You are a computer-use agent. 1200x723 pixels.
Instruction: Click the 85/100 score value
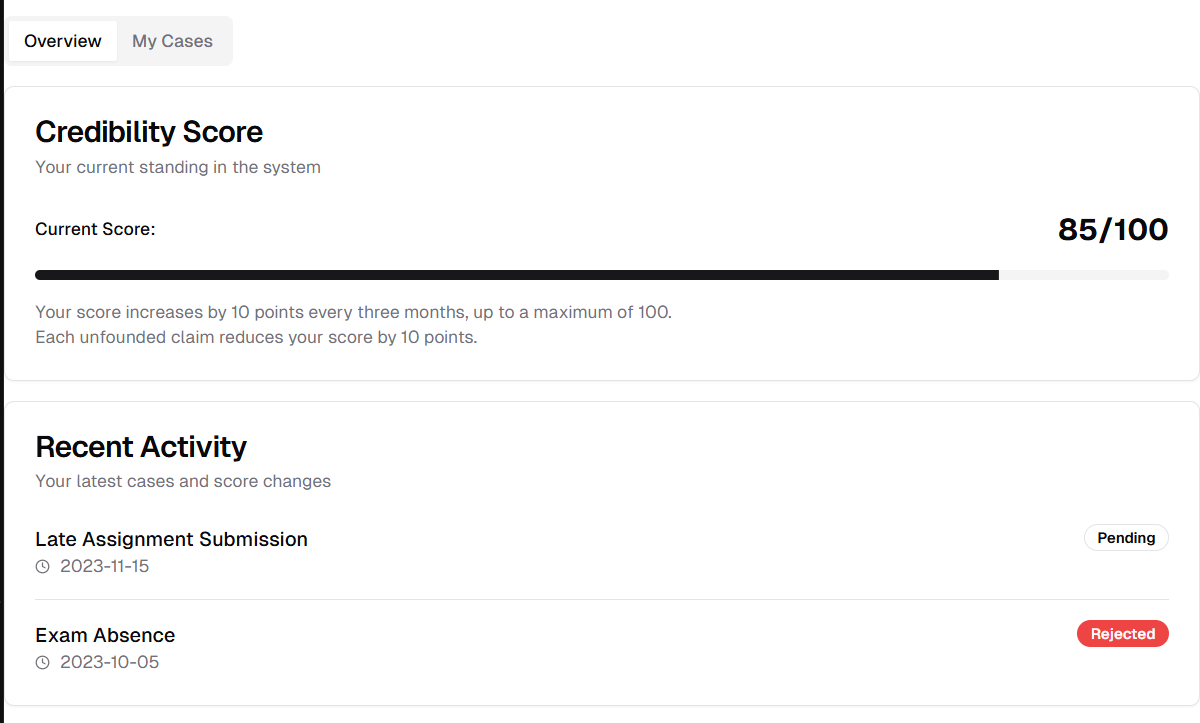[x=1113, y=230]
